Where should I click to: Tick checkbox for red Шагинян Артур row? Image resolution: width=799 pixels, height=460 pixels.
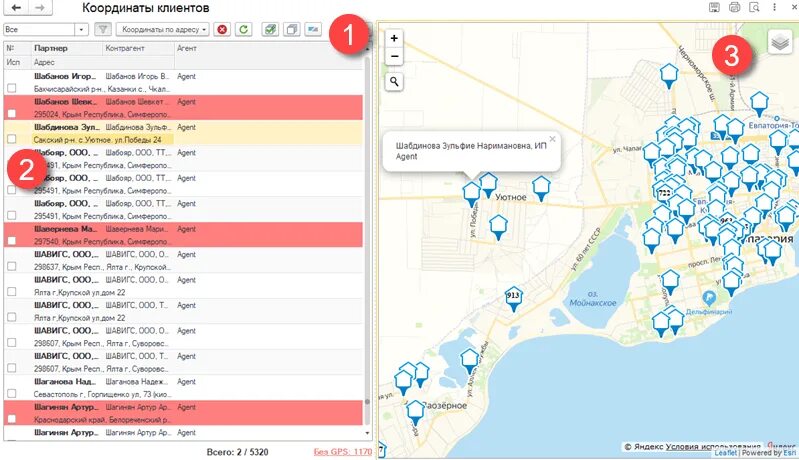click(x=12, y=419)
